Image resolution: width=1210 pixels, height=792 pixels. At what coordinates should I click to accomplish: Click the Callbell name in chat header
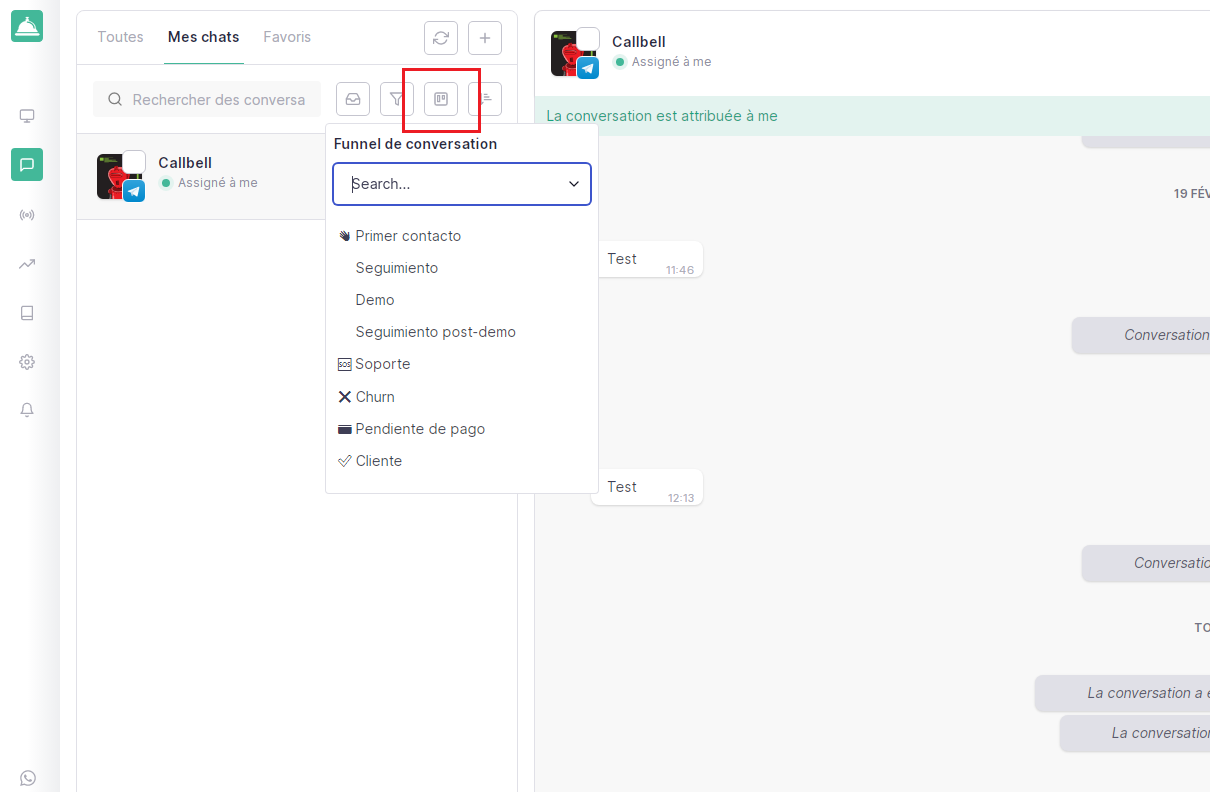tap(639, 42)
